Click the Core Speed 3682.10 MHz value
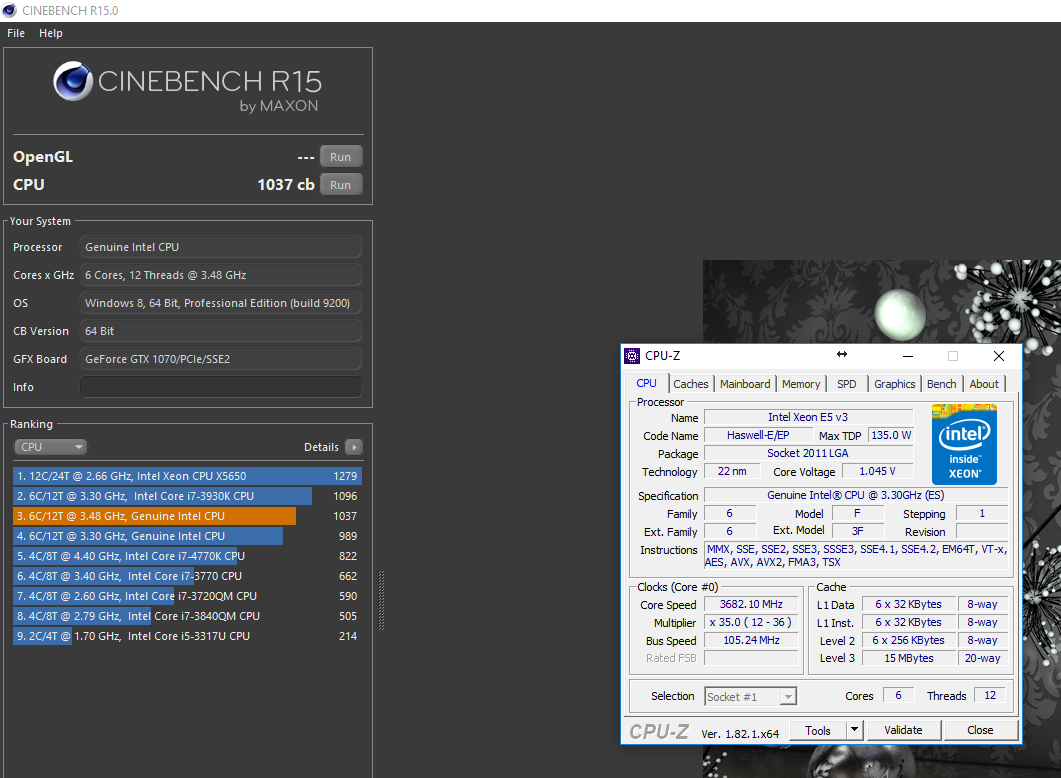Viewport: 1061px width, 778px height. pos(751,604)
